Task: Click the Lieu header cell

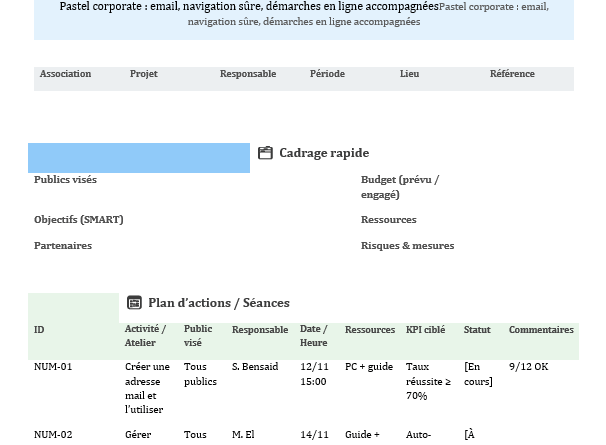Action: click(409, 74)
